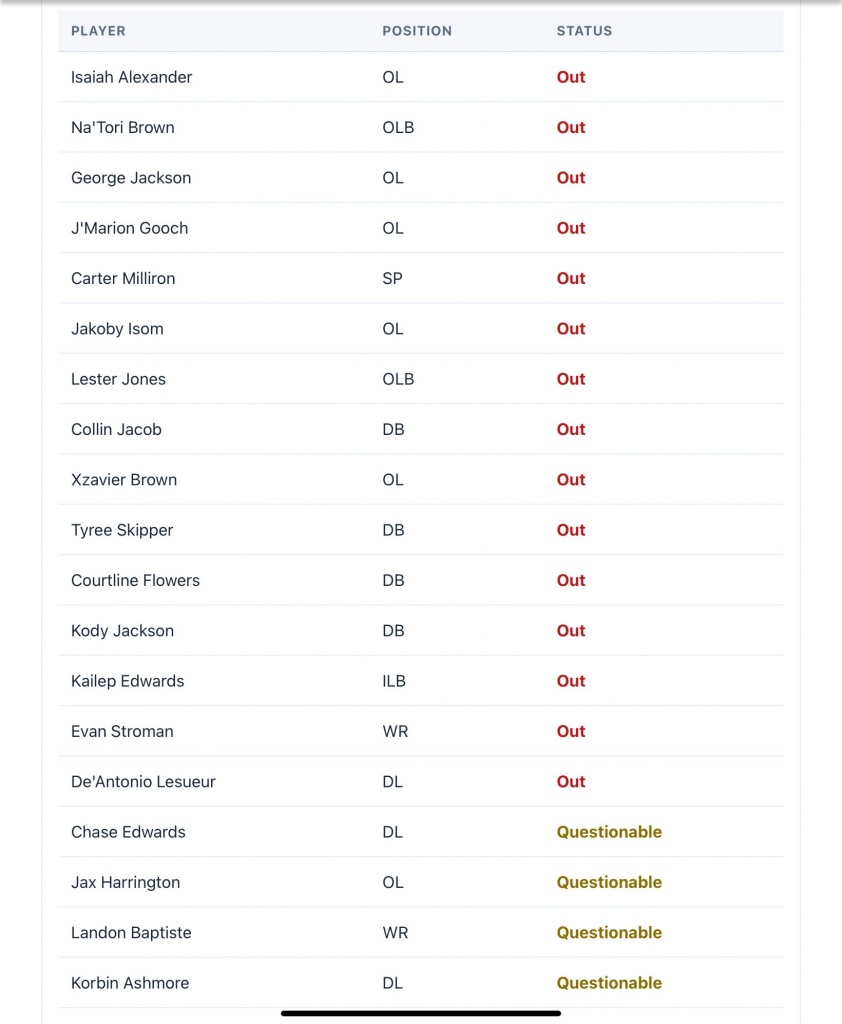Select Lester Jones player entry
The width and height of the screenshot is (842, 1024).
pos(118,379)
